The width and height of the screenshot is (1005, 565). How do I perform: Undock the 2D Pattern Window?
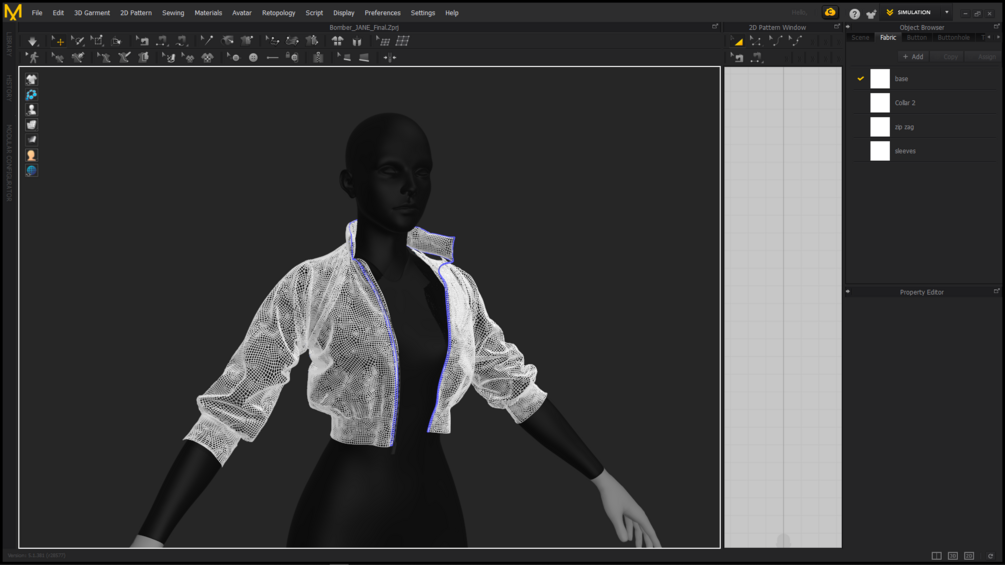pyautogui.click(x=837, y=27)
